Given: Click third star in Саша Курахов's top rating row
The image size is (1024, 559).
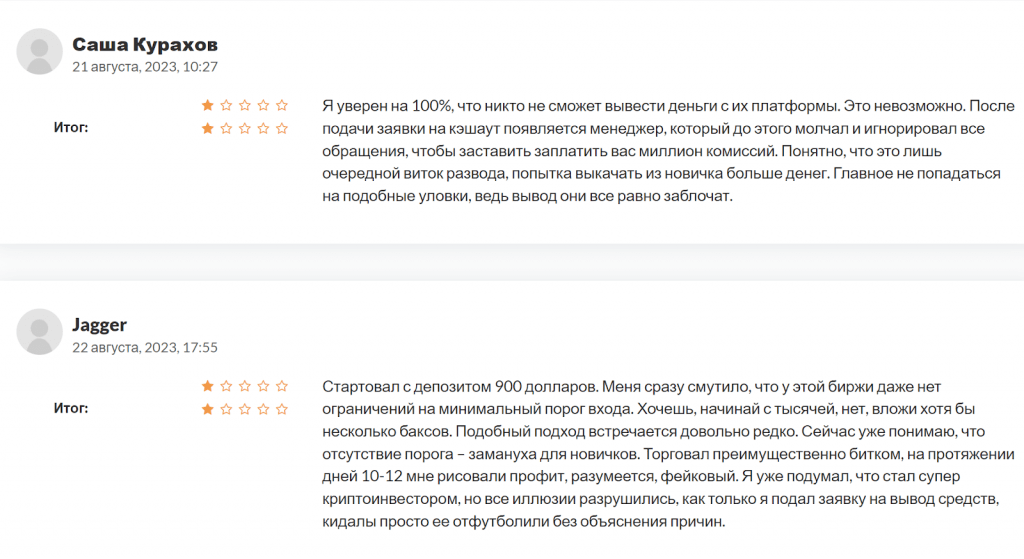Looking at the screenshot, I should click(245, 105).
